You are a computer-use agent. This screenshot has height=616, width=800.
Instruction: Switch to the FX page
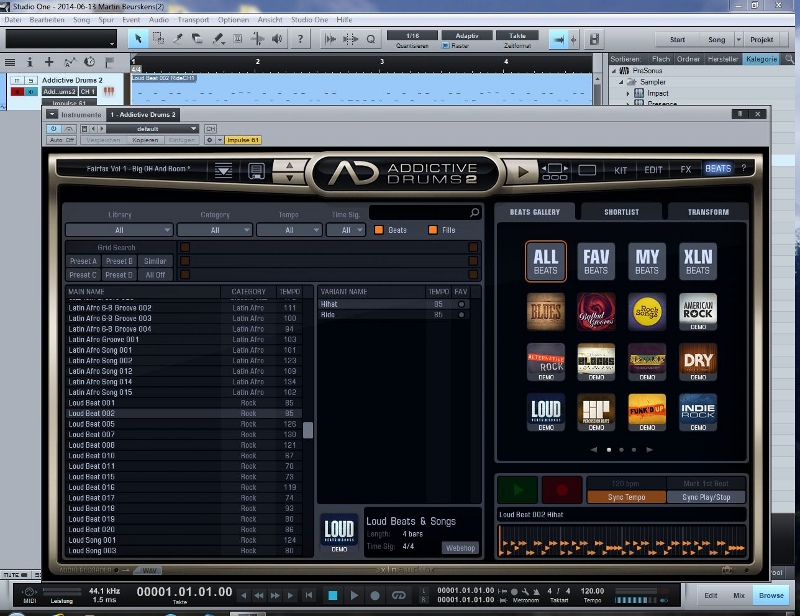[686, 169]
